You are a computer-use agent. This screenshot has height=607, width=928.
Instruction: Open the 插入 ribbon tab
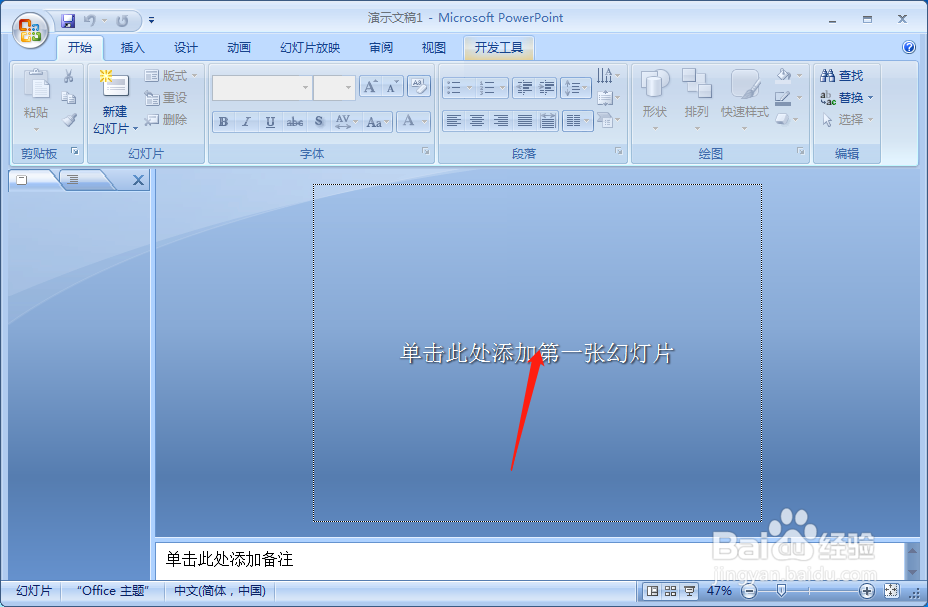pos(133,47)
